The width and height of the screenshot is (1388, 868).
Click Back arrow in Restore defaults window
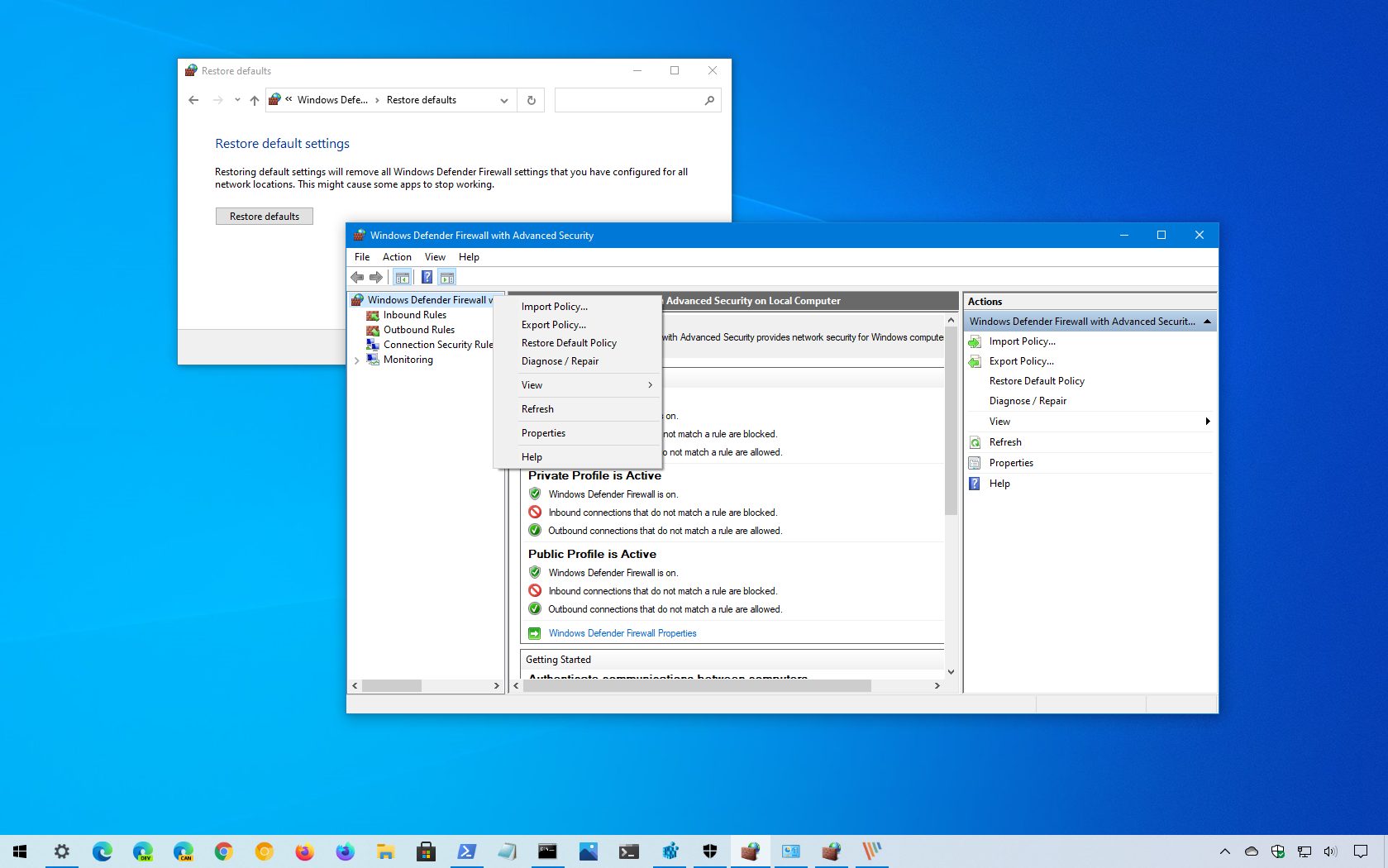tap(193, 100)
